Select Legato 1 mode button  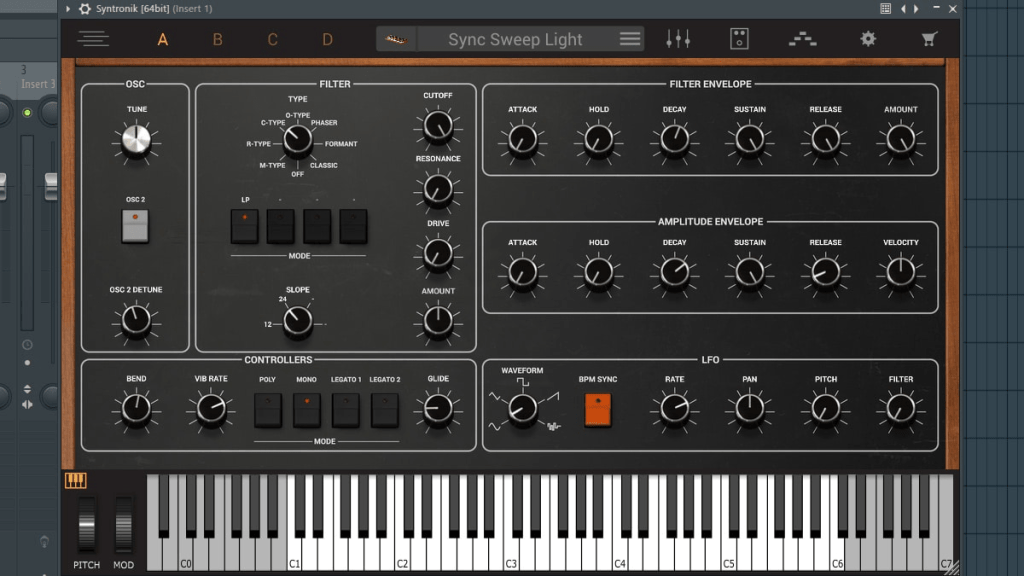click(x=345, y=410)
